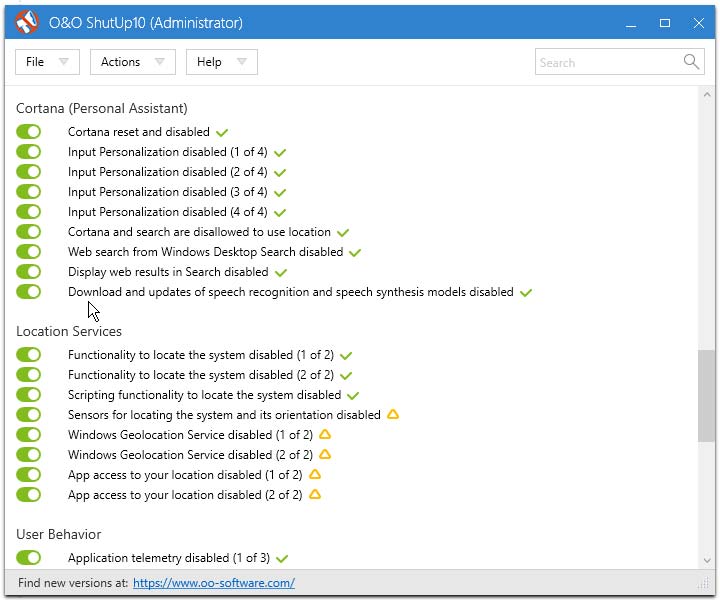Image resolution: width=720 pixels, height=600 pixels.
Task: Click checkmark beside Input Personalization disabled (2 of 4)
Action: [280, 173]
